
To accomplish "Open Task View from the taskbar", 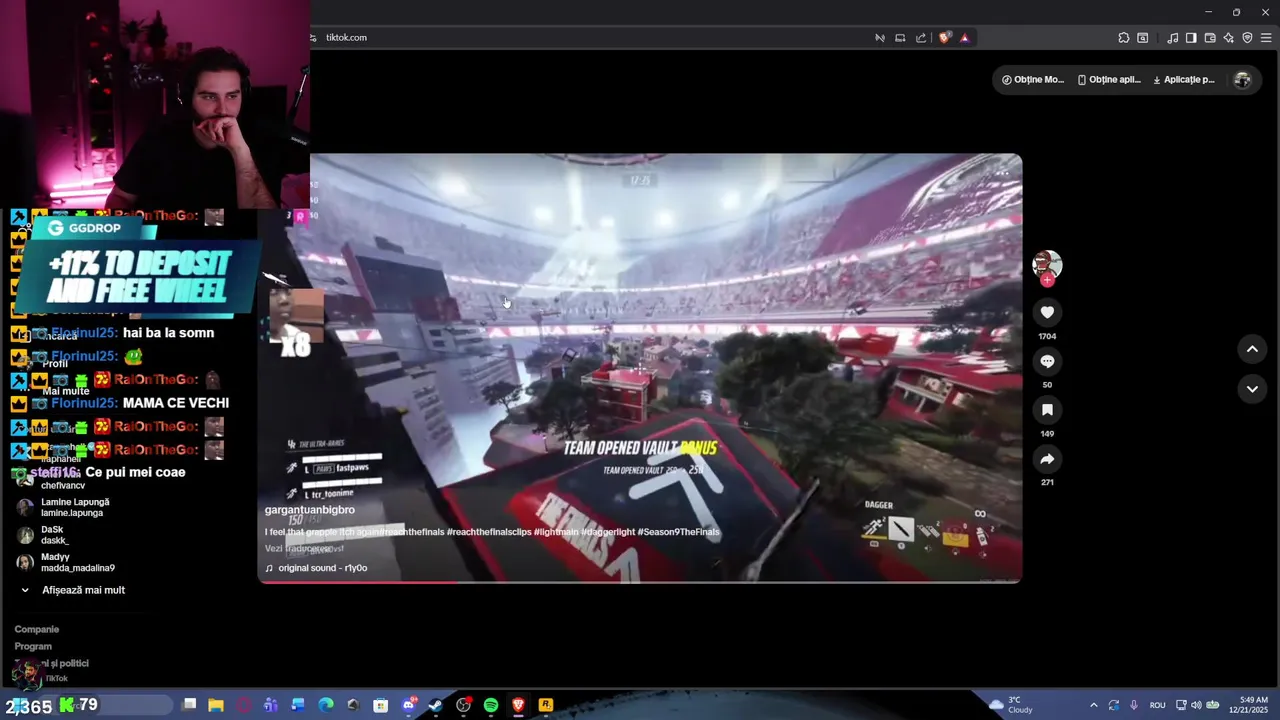I will [x=189, y=705].
